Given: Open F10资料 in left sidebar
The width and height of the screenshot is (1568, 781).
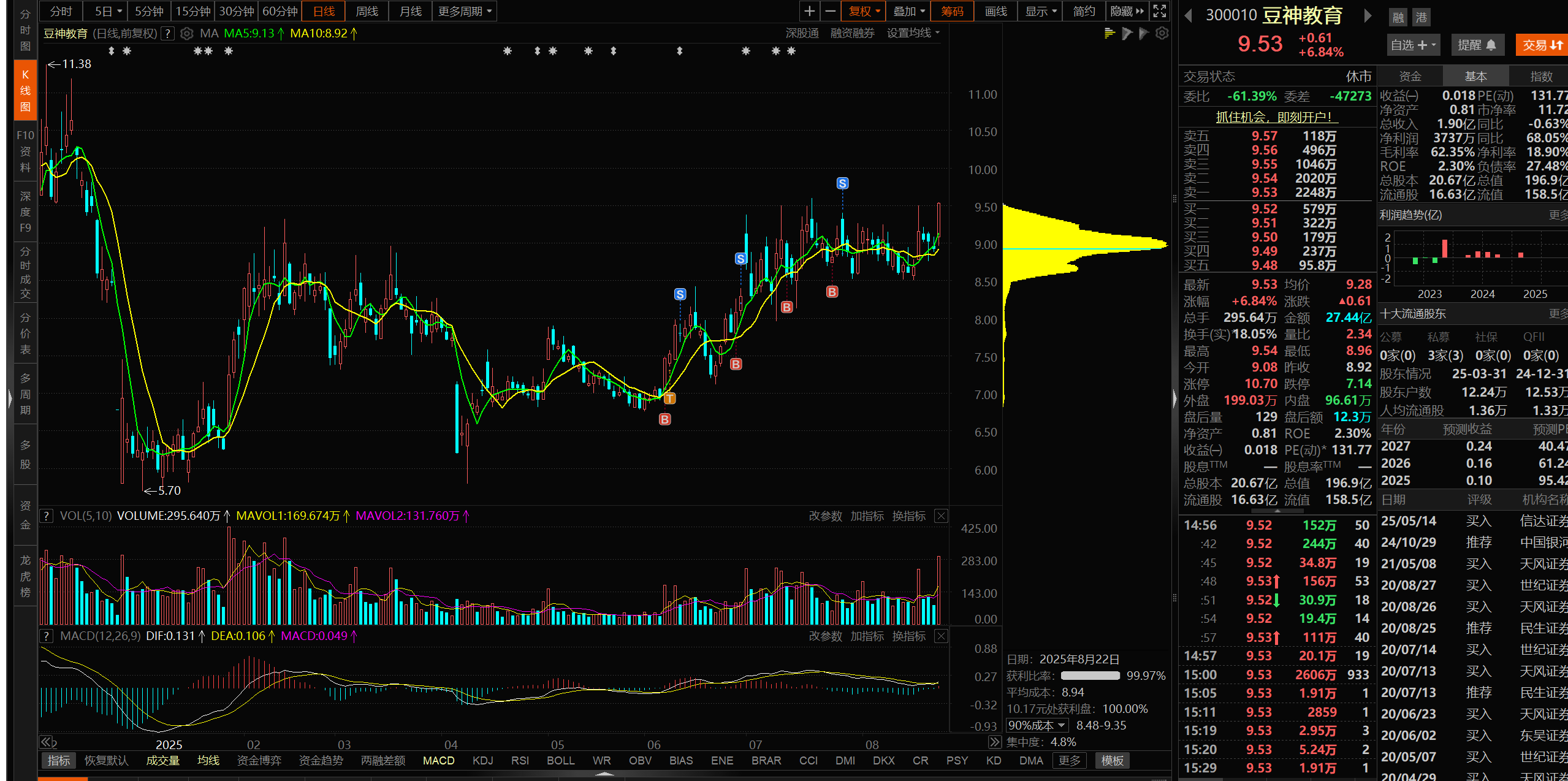Looking at the screenshot, I should tap(25, 151).
